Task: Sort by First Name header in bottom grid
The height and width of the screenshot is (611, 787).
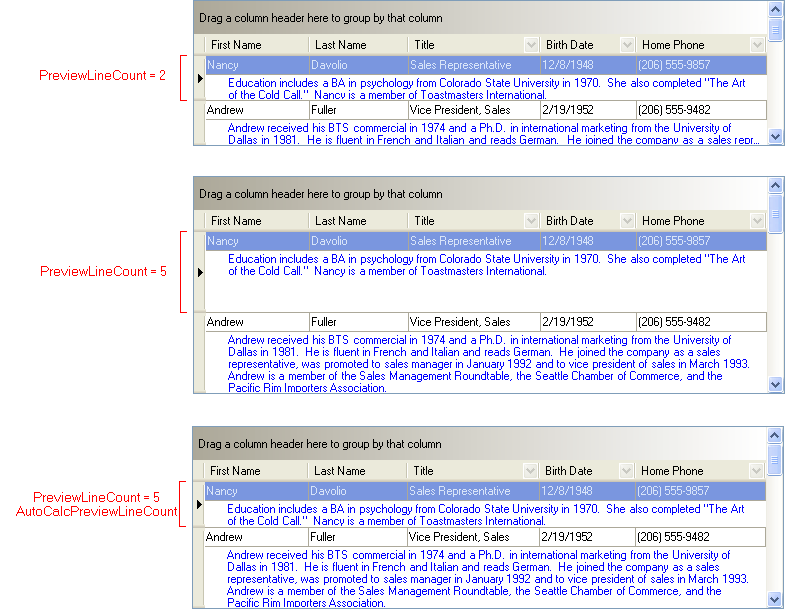Action: (256, 471)
